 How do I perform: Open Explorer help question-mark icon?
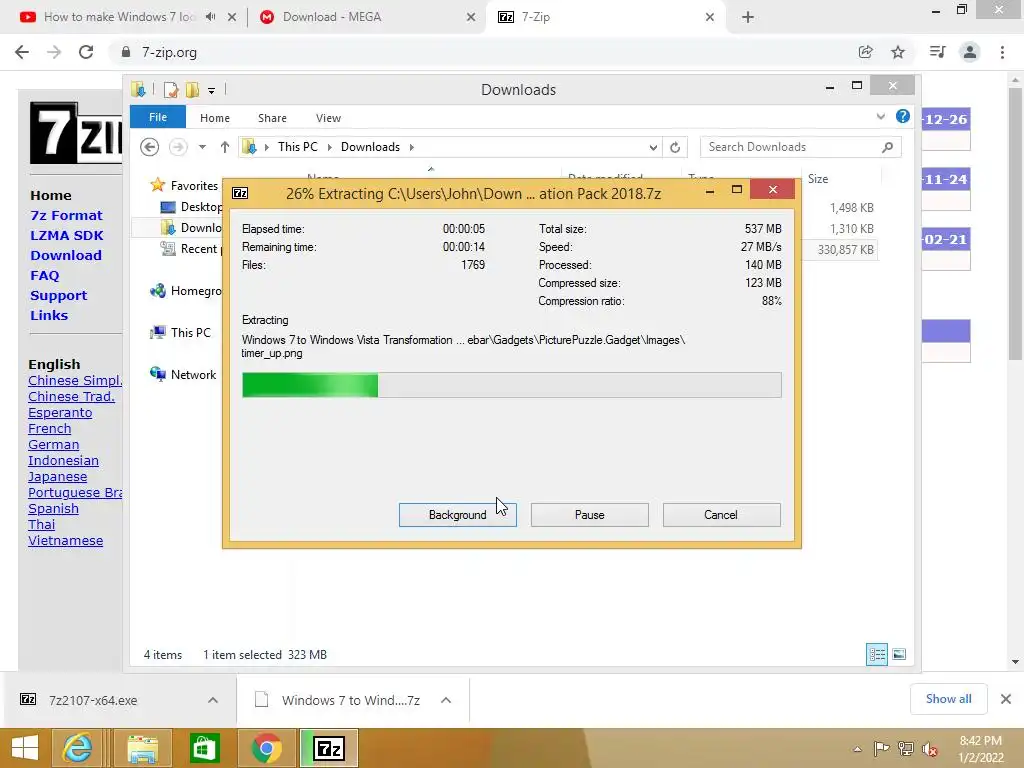903,116
